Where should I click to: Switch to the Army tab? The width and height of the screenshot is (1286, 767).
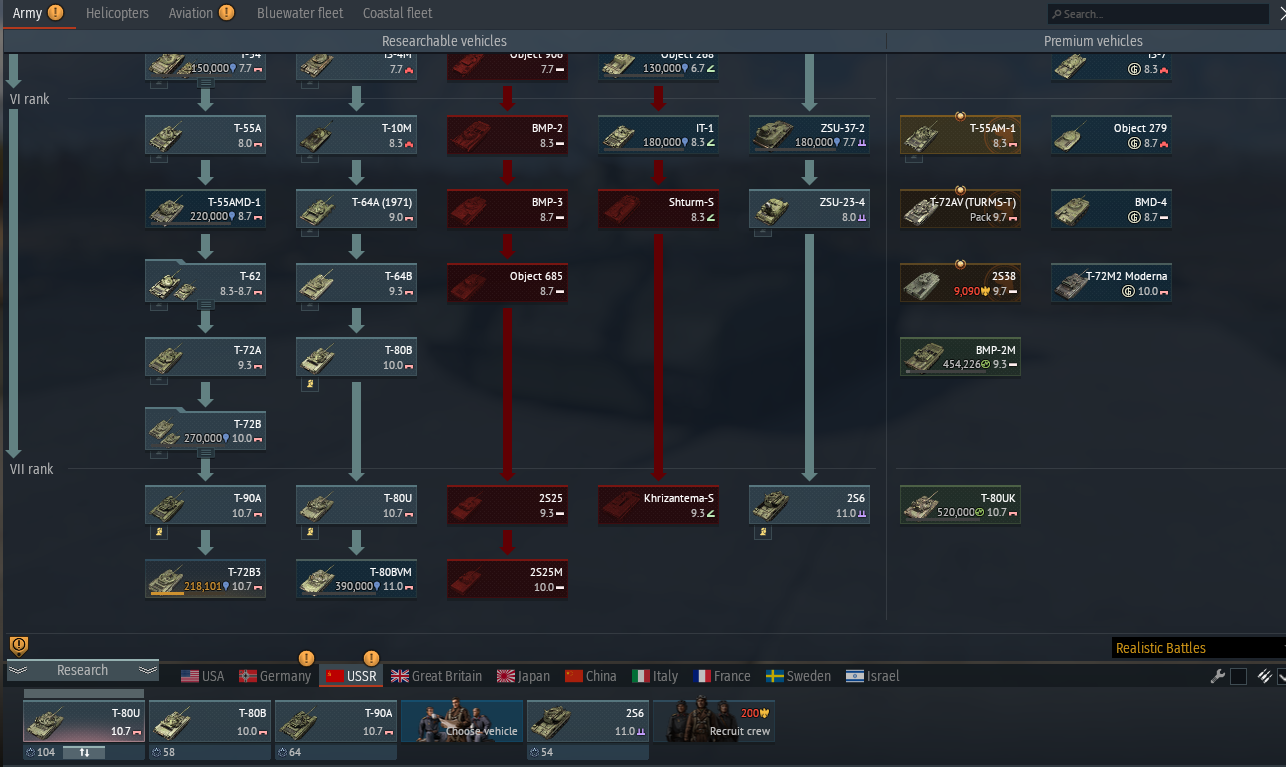tap(38, 13)
